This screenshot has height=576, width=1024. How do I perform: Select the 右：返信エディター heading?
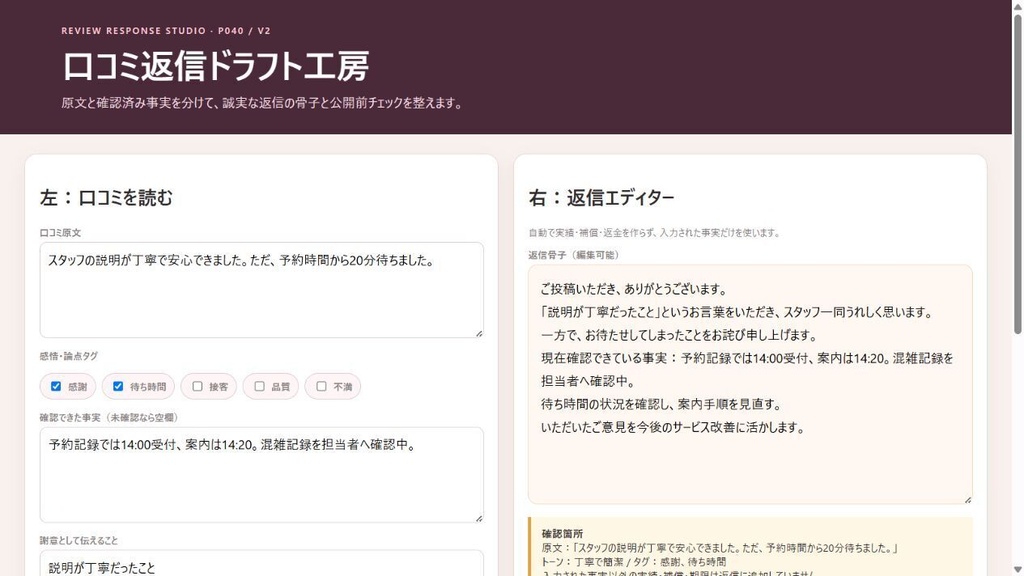pyautogui.click(x=601, y=198)
